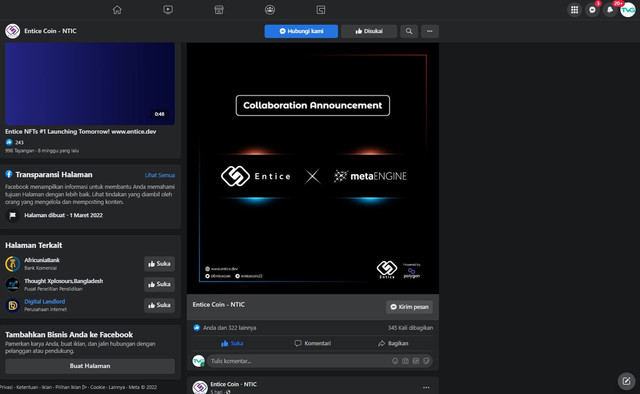This screenshot has height=394, width=640.
Task: Like Digital Landlord with Suka button
Action: coord(159,305)
